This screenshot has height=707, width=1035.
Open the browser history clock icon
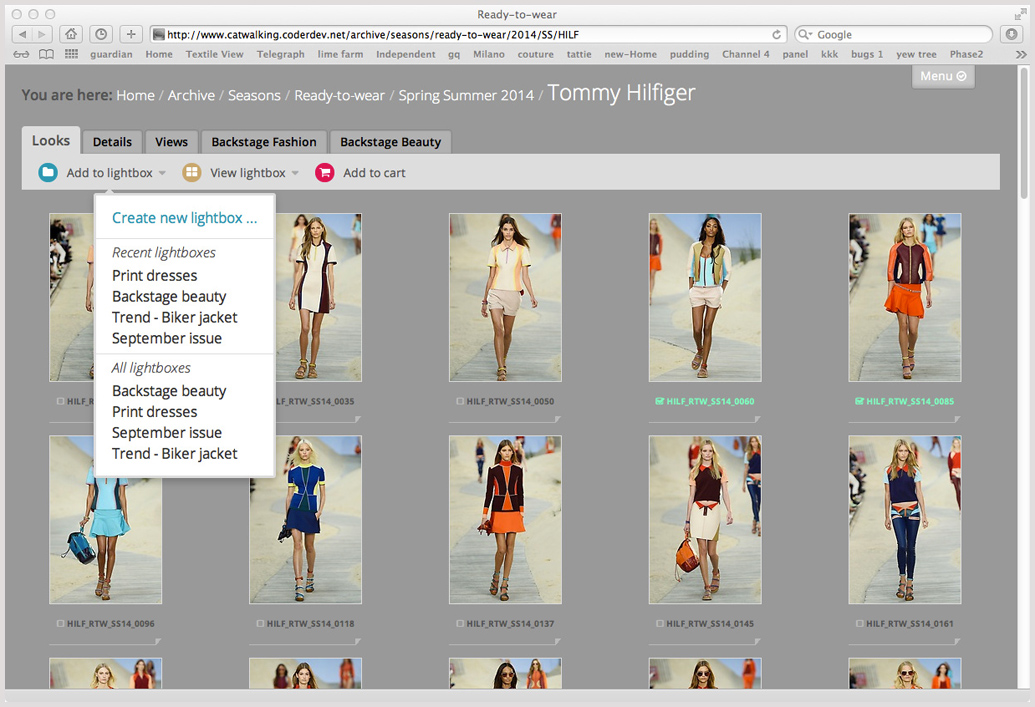point(101,34)
